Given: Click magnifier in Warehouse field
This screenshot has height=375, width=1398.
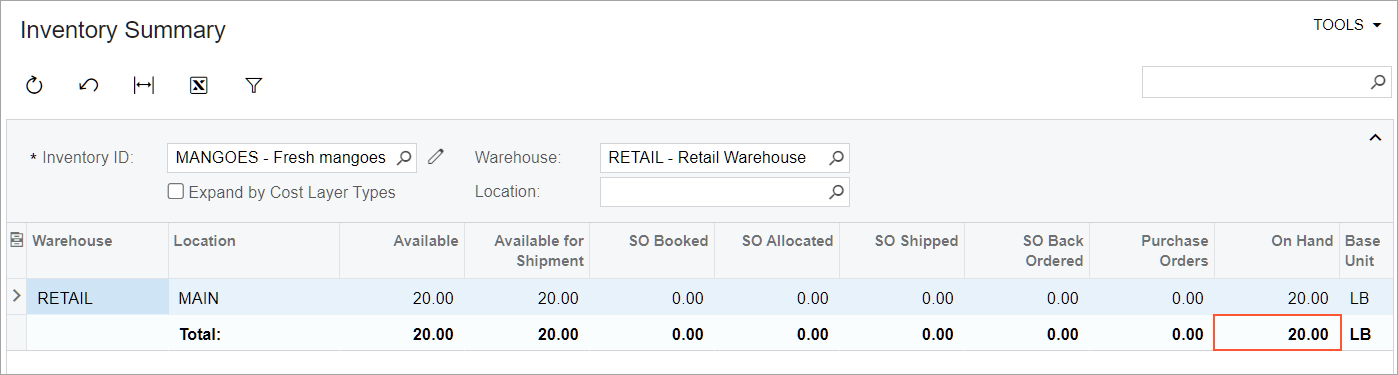Looking at the screenshot, I should tap(837, 157).
